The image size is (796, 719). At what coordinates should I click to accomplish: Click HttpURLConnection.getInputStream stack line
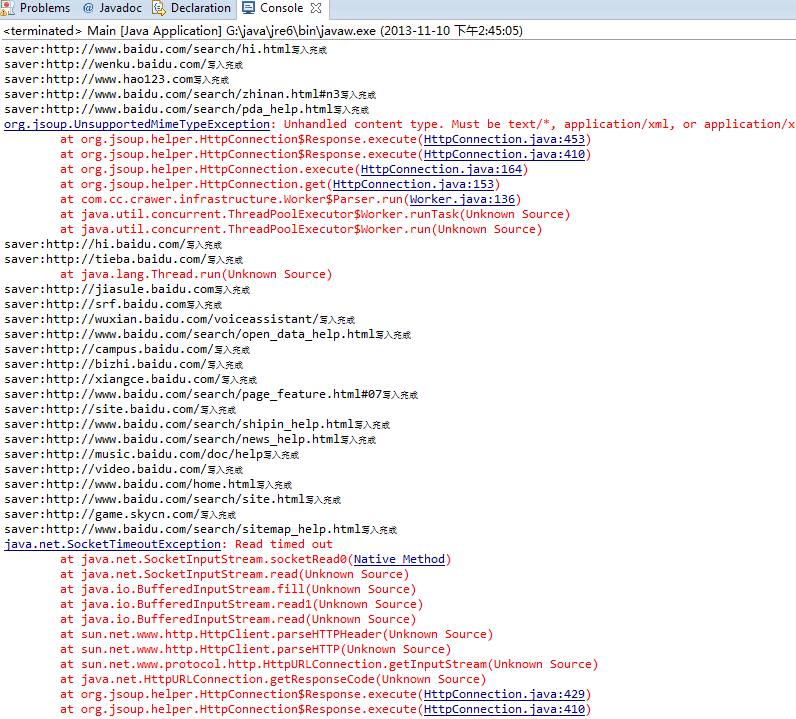(x=329, y=664)
